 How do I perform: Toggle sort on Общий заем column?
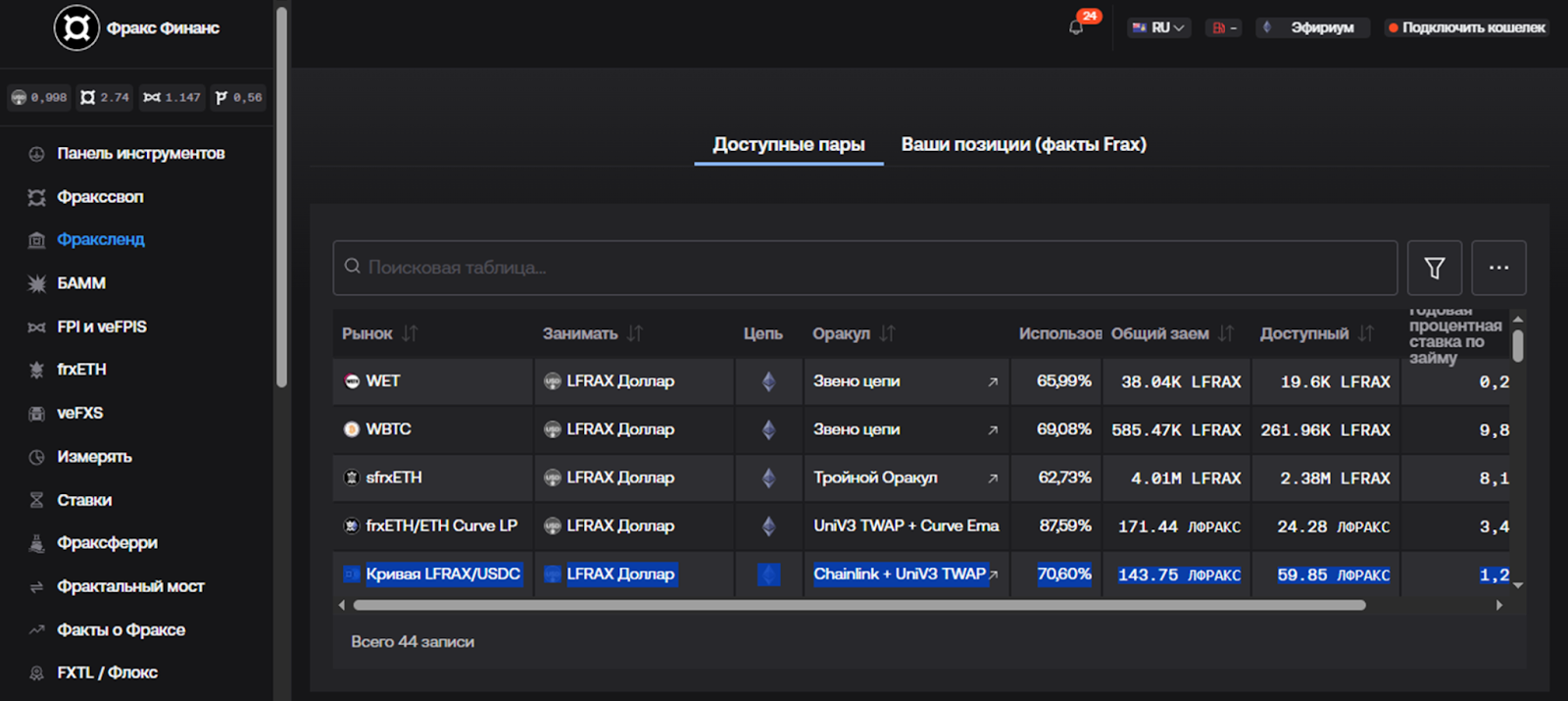1226,333
